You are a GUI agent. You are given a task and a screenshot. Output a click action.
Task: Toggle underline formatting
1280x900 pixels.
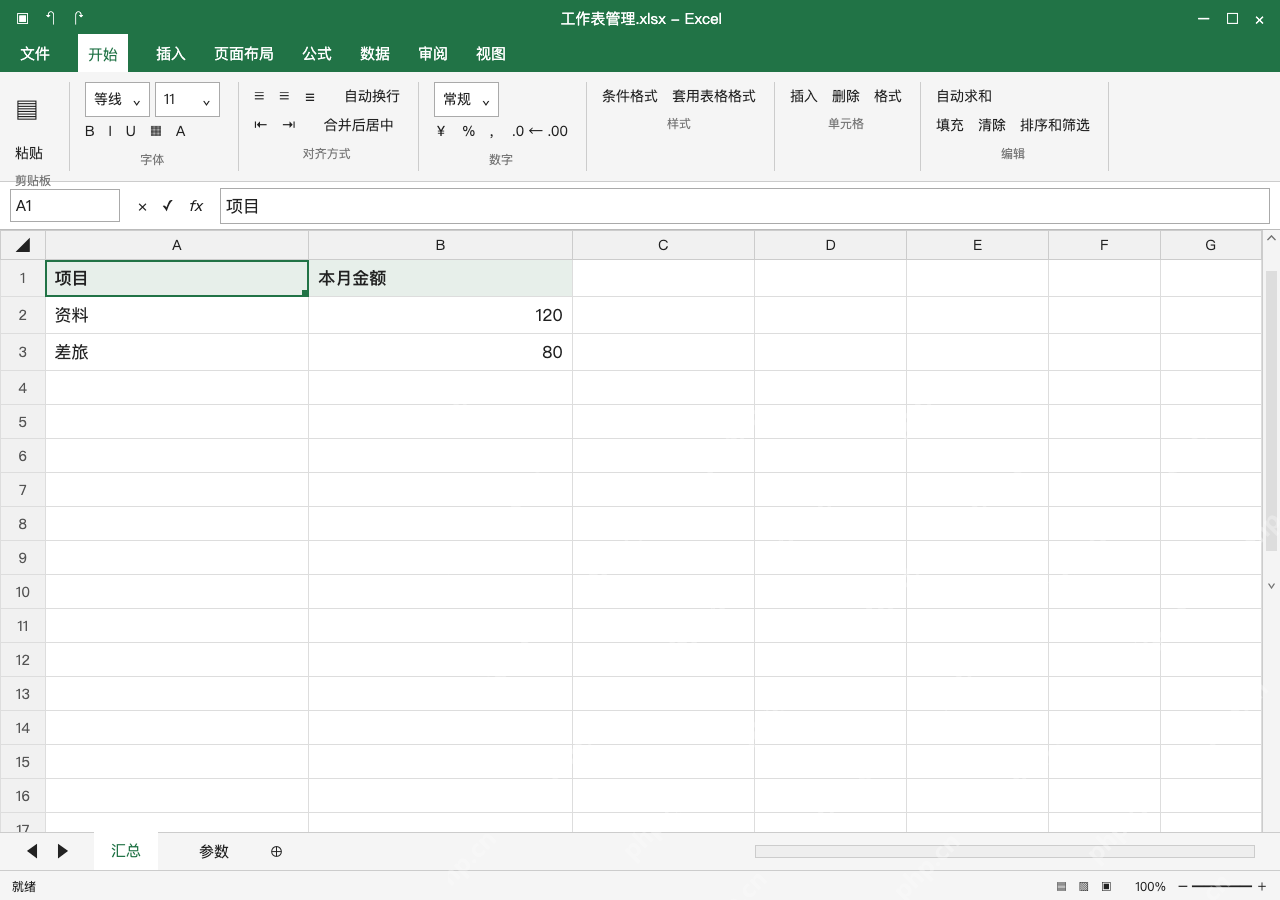pos(130,131)
